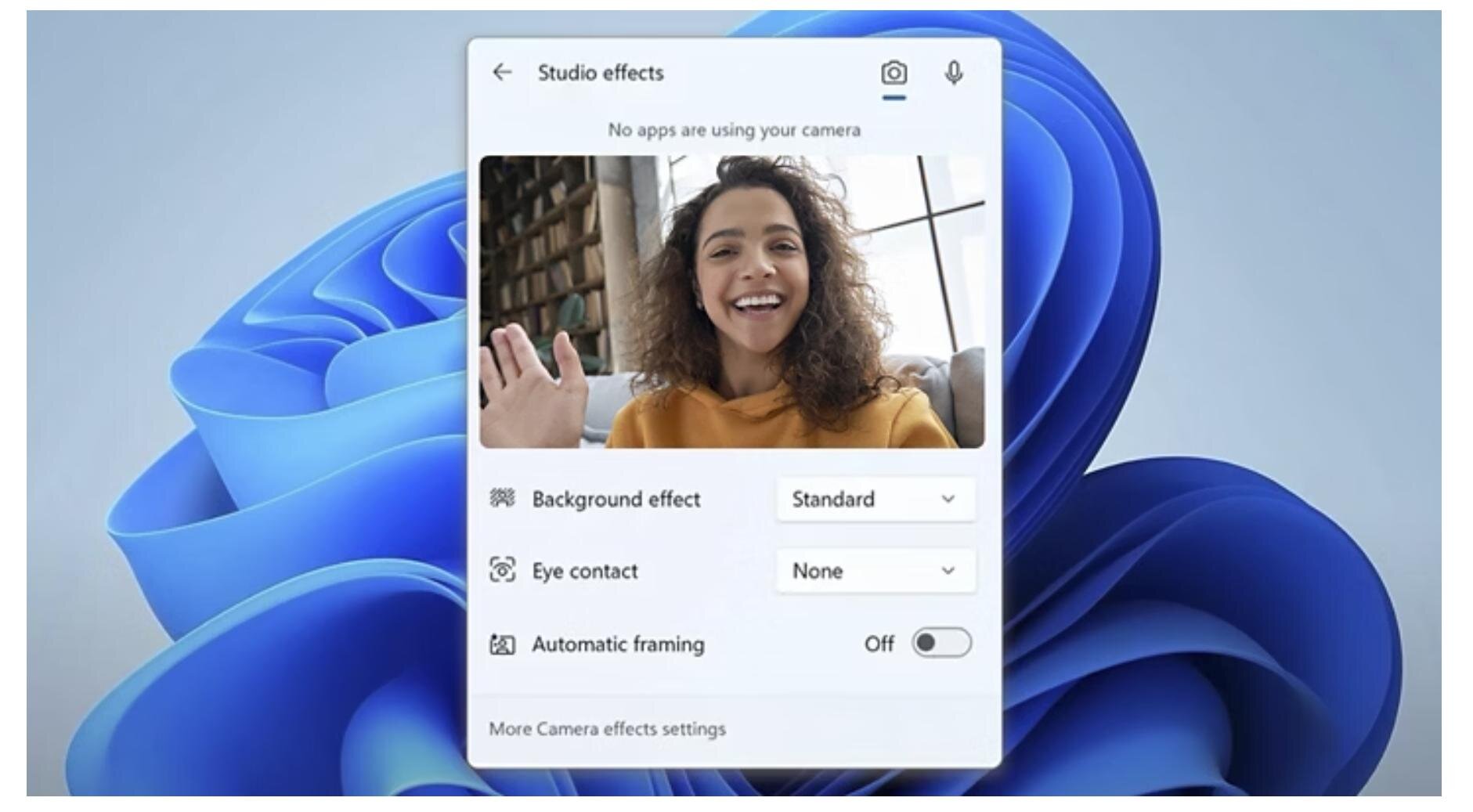Open More Camera effects settings
Image resolution: width=1473 pixels, height=812 pixels.
tap(607, 729)
